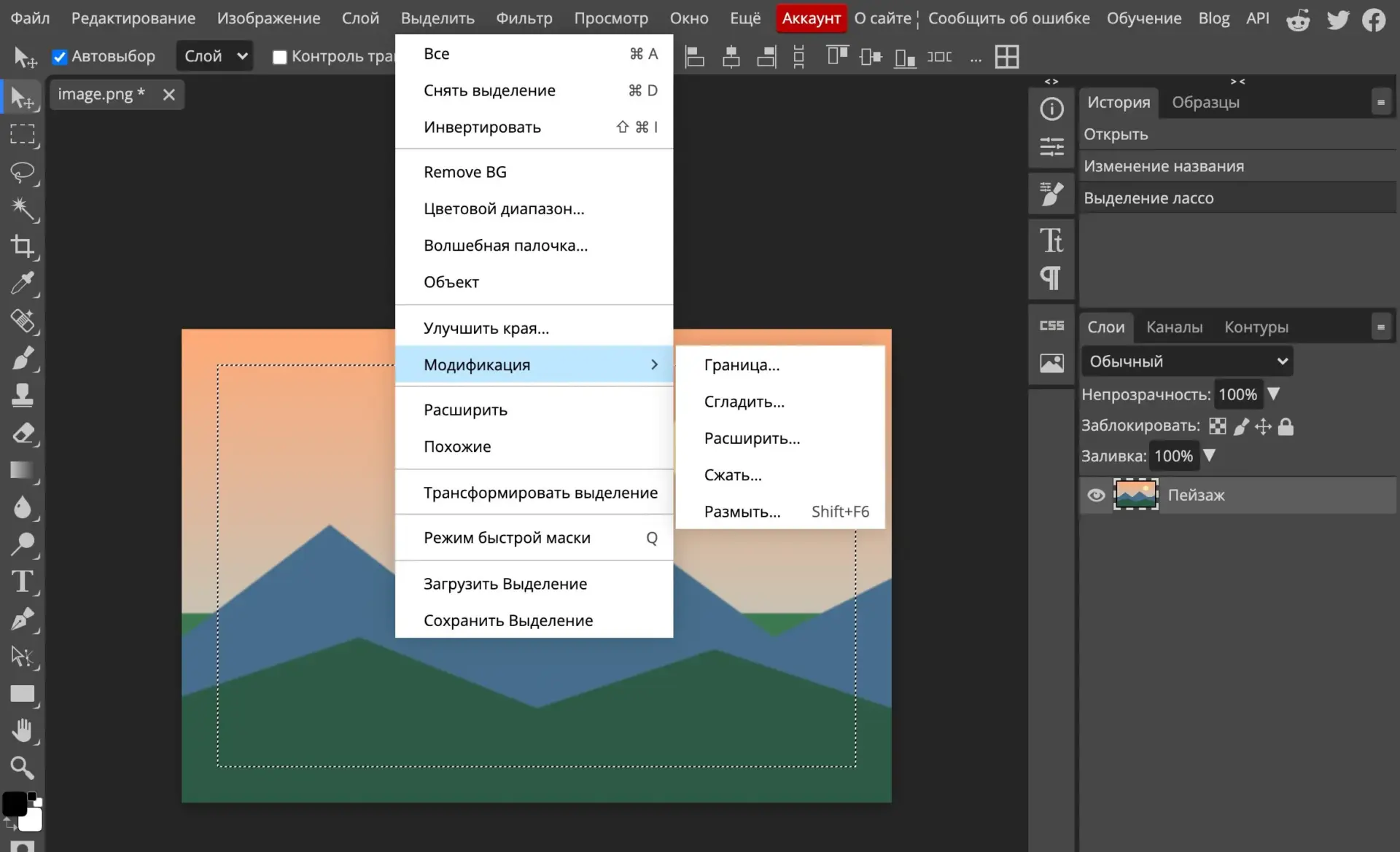This screenshot has width=1400, height=852.
Task: Toggle lock transparent pixels checker icon
Action: point(1217,426)
